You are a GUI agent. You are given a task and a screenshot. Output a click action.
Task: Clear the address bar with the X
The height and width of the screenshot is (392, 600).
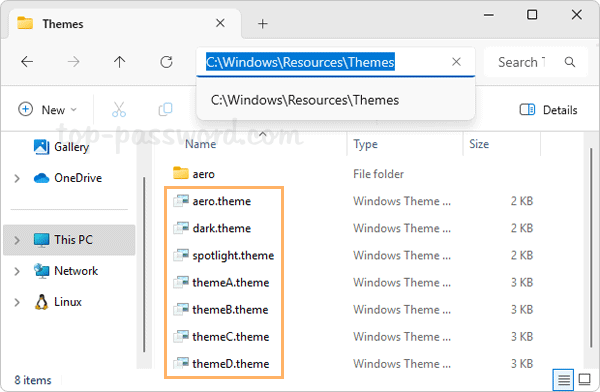456,62
